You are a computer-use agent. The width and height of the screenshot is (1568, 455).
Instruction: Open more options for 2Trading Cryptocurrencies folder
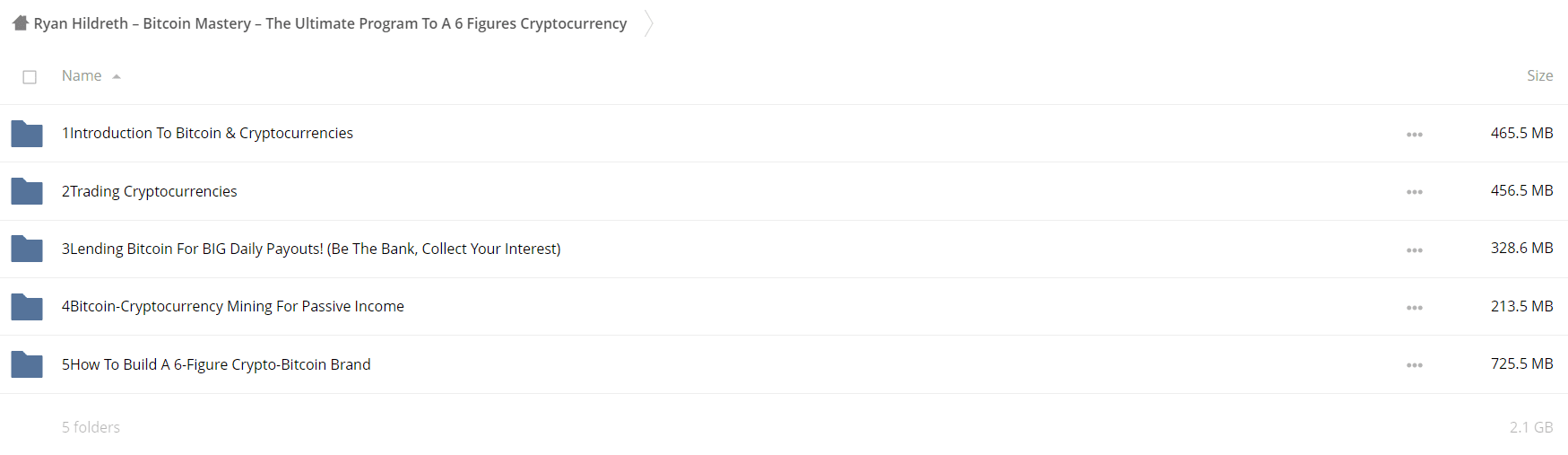click(x=1415, y=192)
